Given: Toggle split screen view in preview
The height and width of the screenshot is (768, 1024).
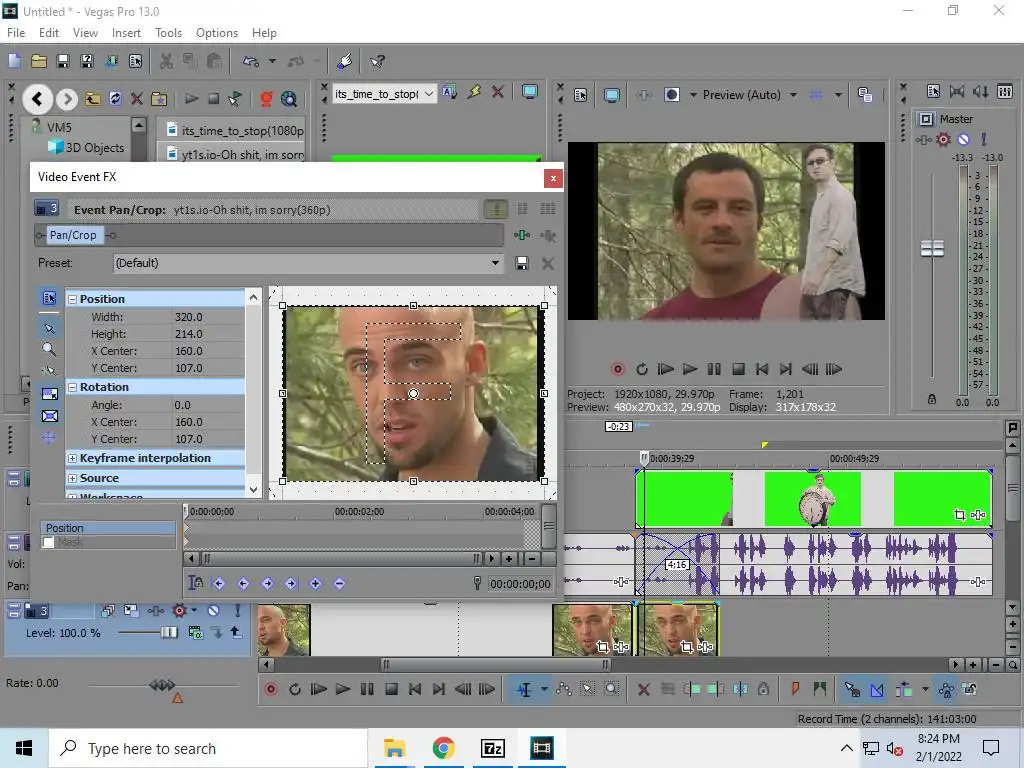Looking at the screenshot, I should [x=671, y=95].
